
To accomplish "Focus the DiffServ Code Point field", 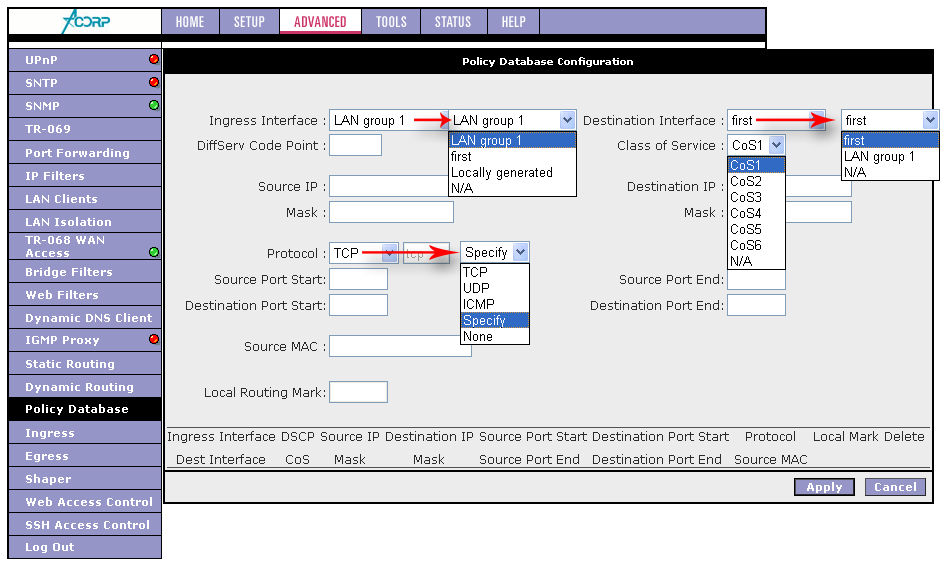I will click(355, 146).
